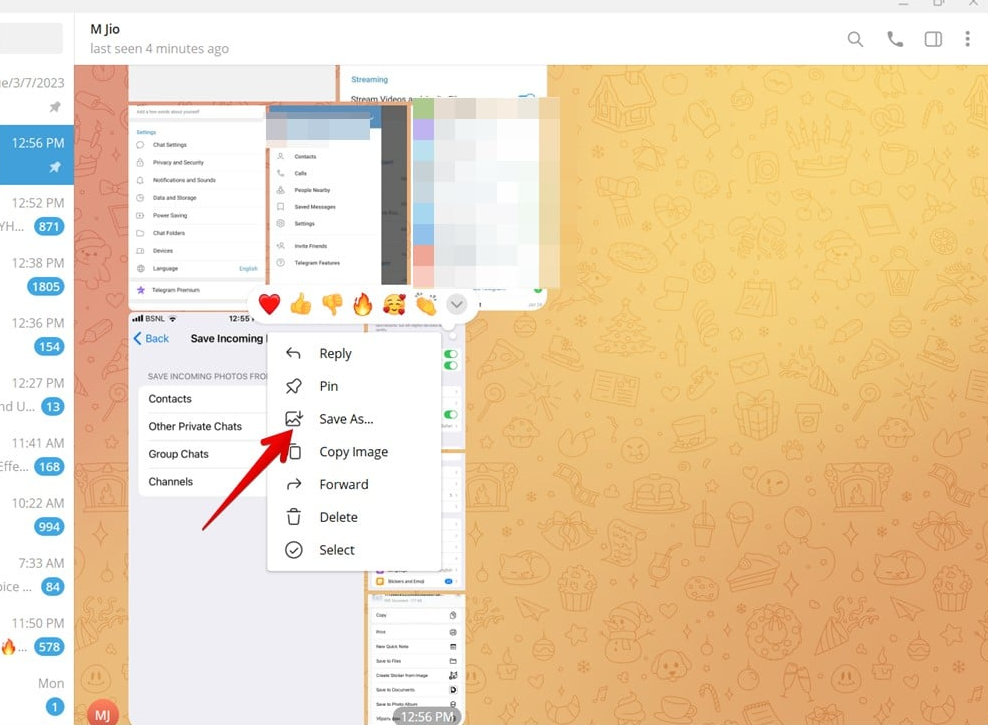Viewport: 988px width, 725px height.
Task: Select Copy Image in the context menu
Action: coord(353,452)
